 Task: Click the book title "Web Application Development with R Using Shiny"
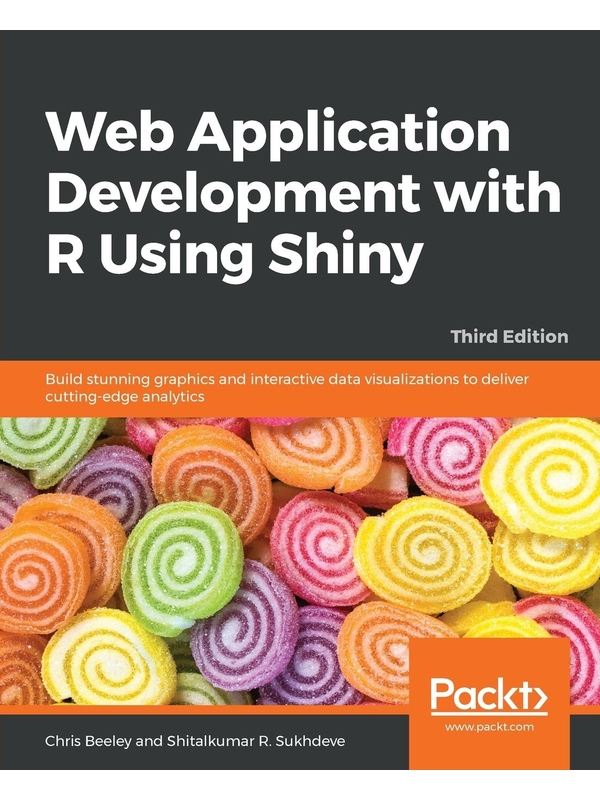coord(304,194)
